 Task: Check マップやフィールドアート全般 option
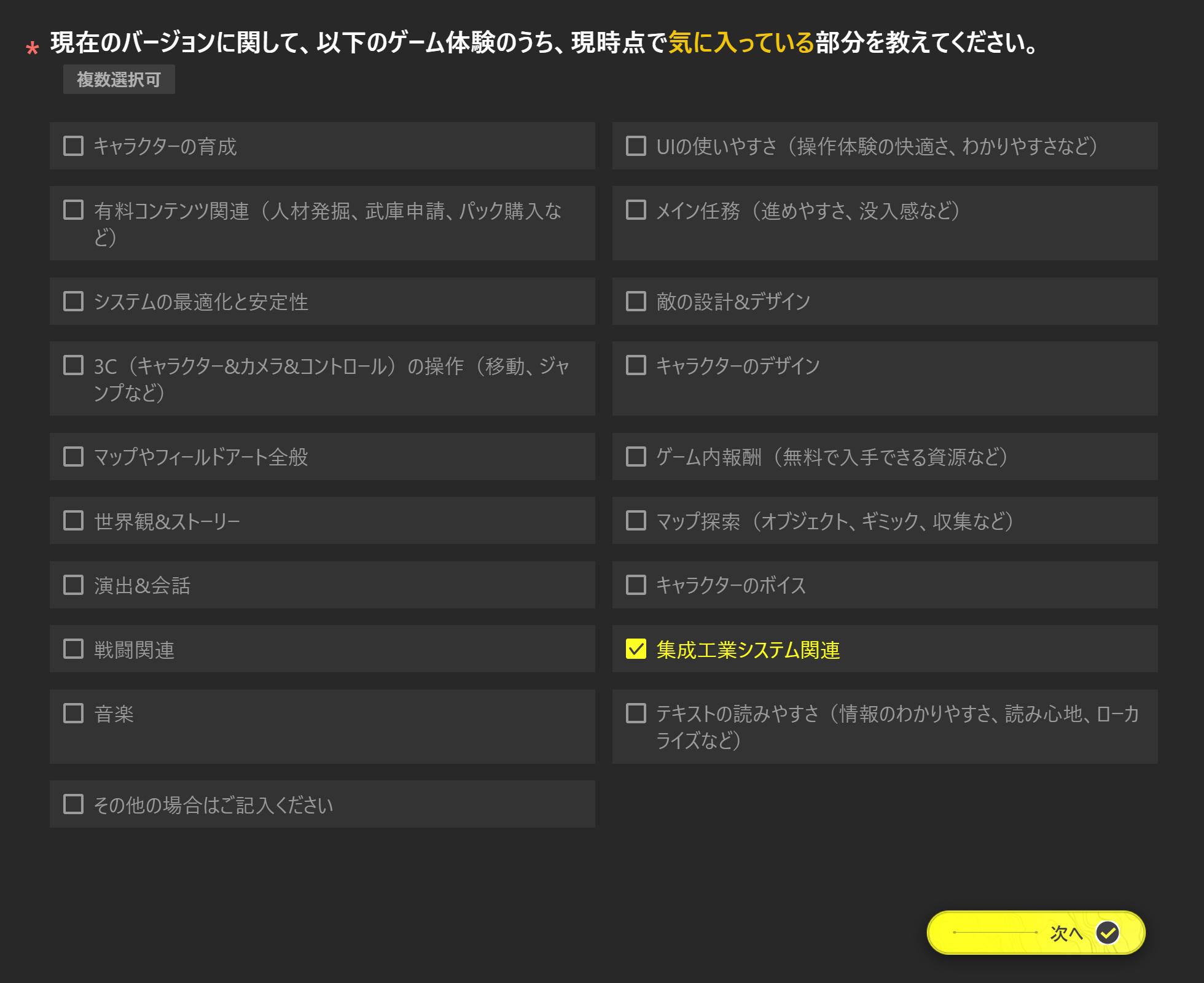point(74,457)
